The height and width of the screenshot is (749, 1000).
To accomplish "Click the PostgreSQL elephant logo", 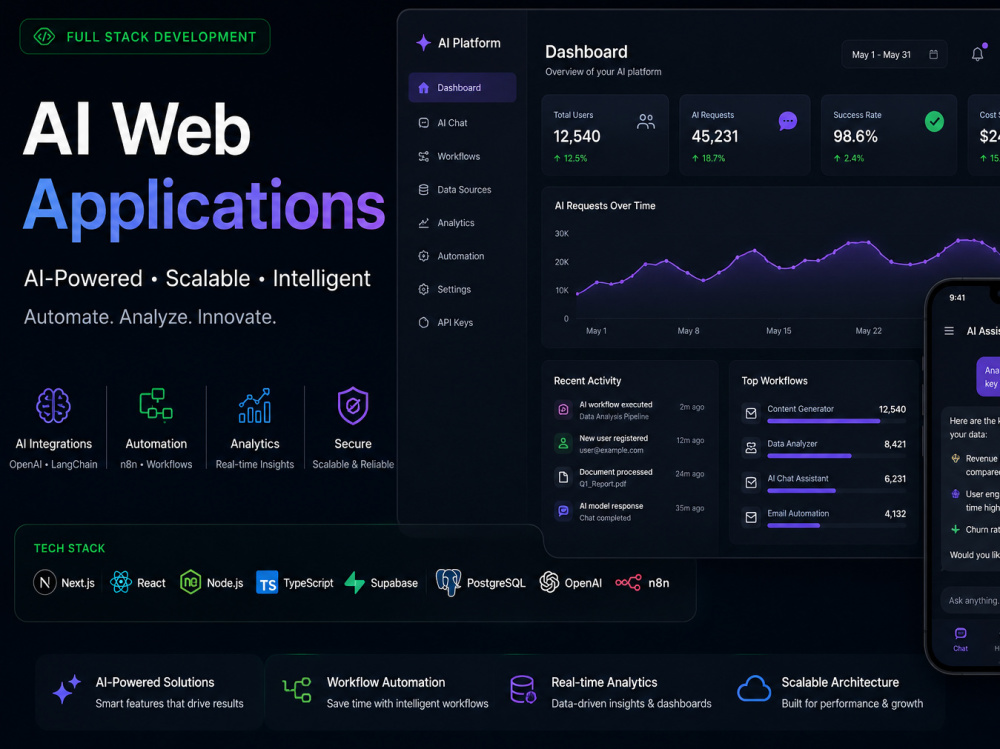I will click(448, 582).
